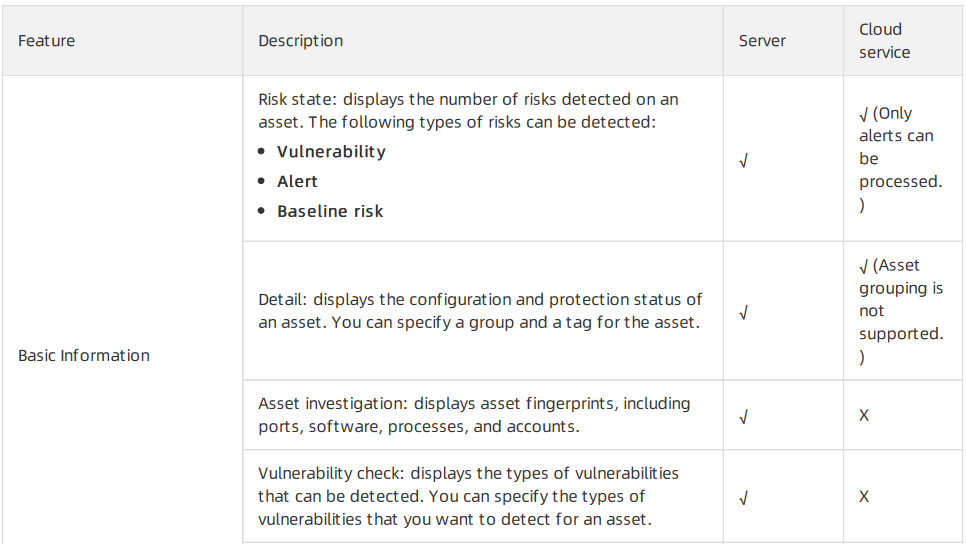Click the X mark for Vulnerability check
Image resolution: width=967 pixels, height=544 pixels.
864,497
